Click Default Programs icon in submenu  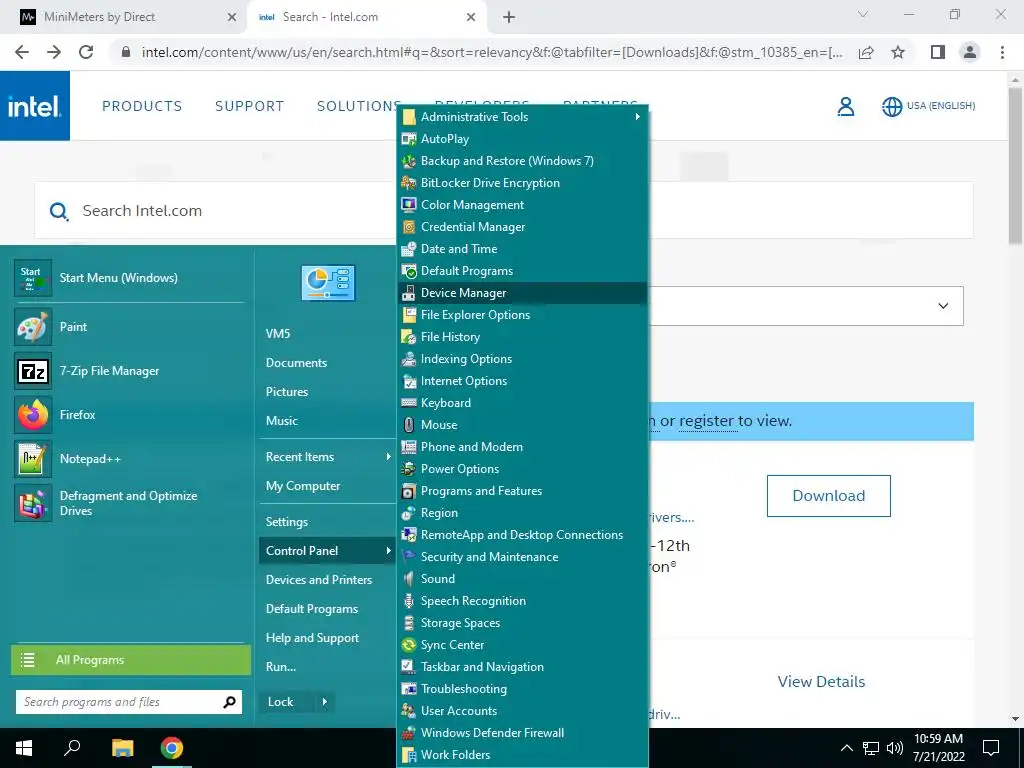click(x=409, y=271)
